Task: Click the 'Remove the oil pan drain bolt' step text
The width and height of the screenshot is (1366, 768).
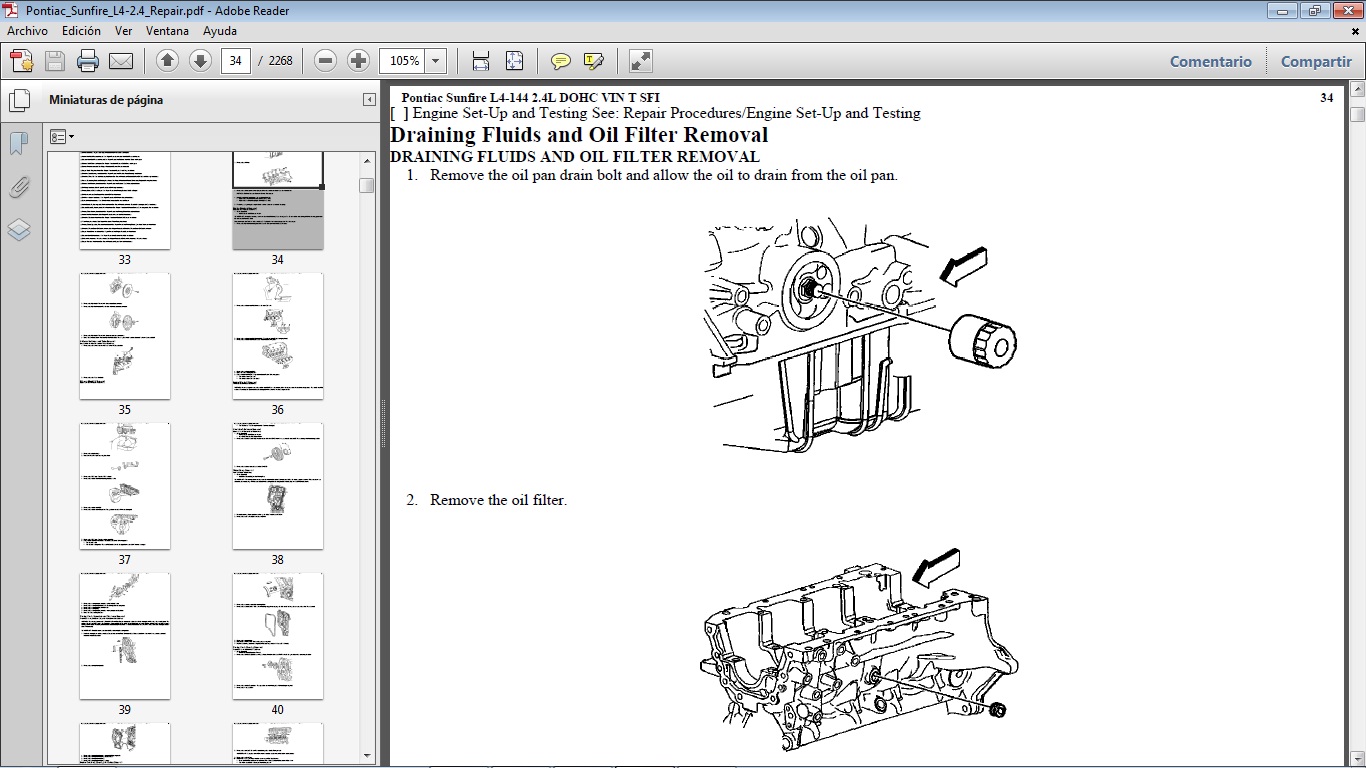Action: pos(664,175)
